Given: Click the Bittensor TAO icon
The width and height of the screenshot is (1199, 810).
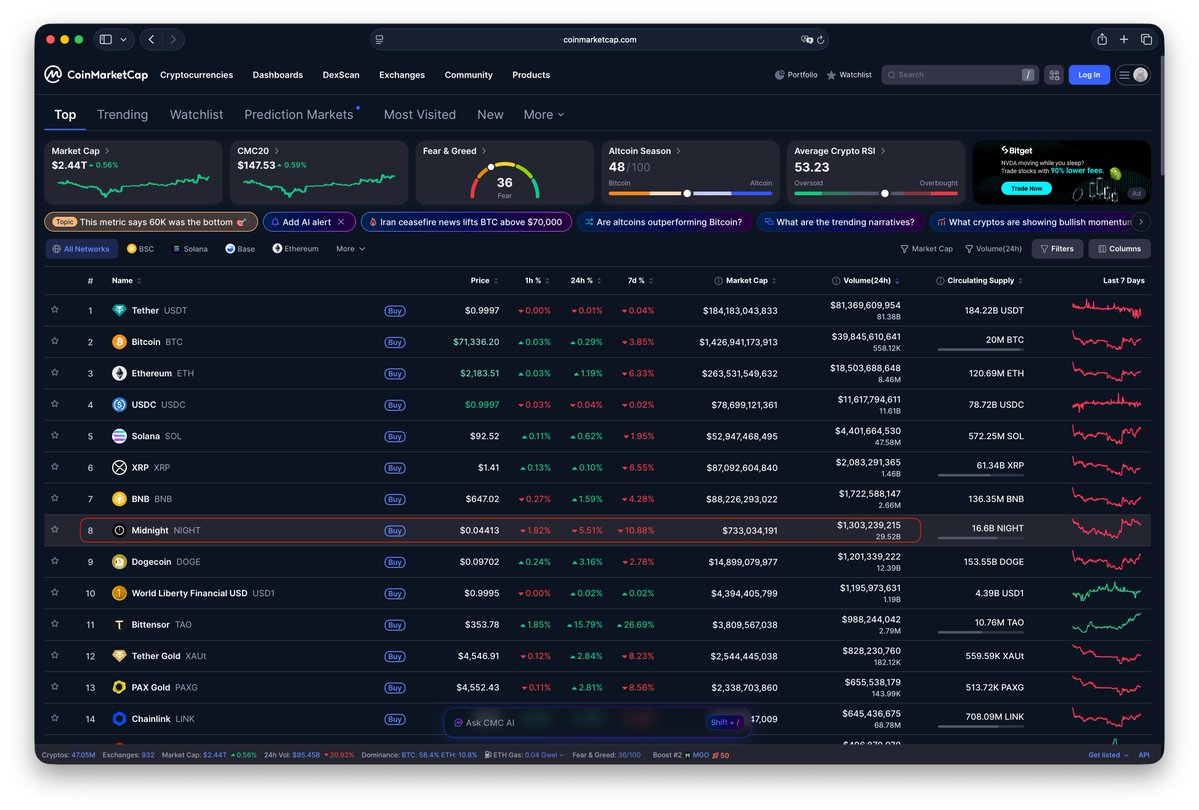Looking at the screenshot, I should tap(119, 624).
